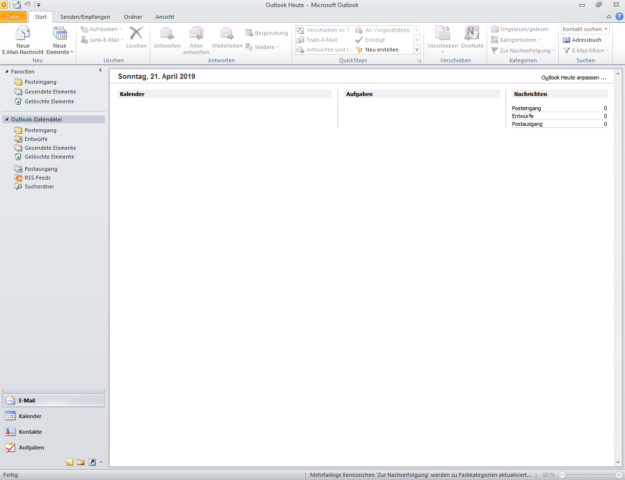Click the zoom slider in the status bar
The width and height of the screenshot is (625, 480).
(x=590, y=475)
